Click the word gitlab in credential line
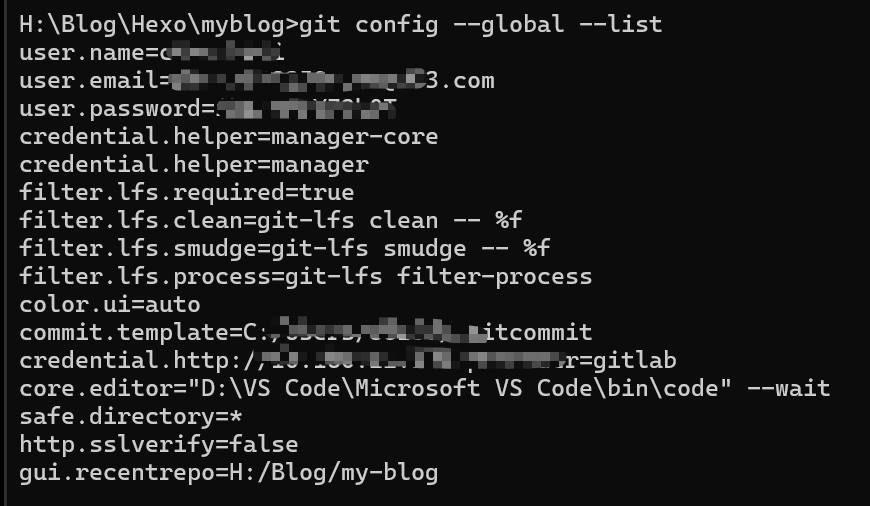Image resolution: width=870 pixels, height=506 pixels. click(x=635, y=360)
